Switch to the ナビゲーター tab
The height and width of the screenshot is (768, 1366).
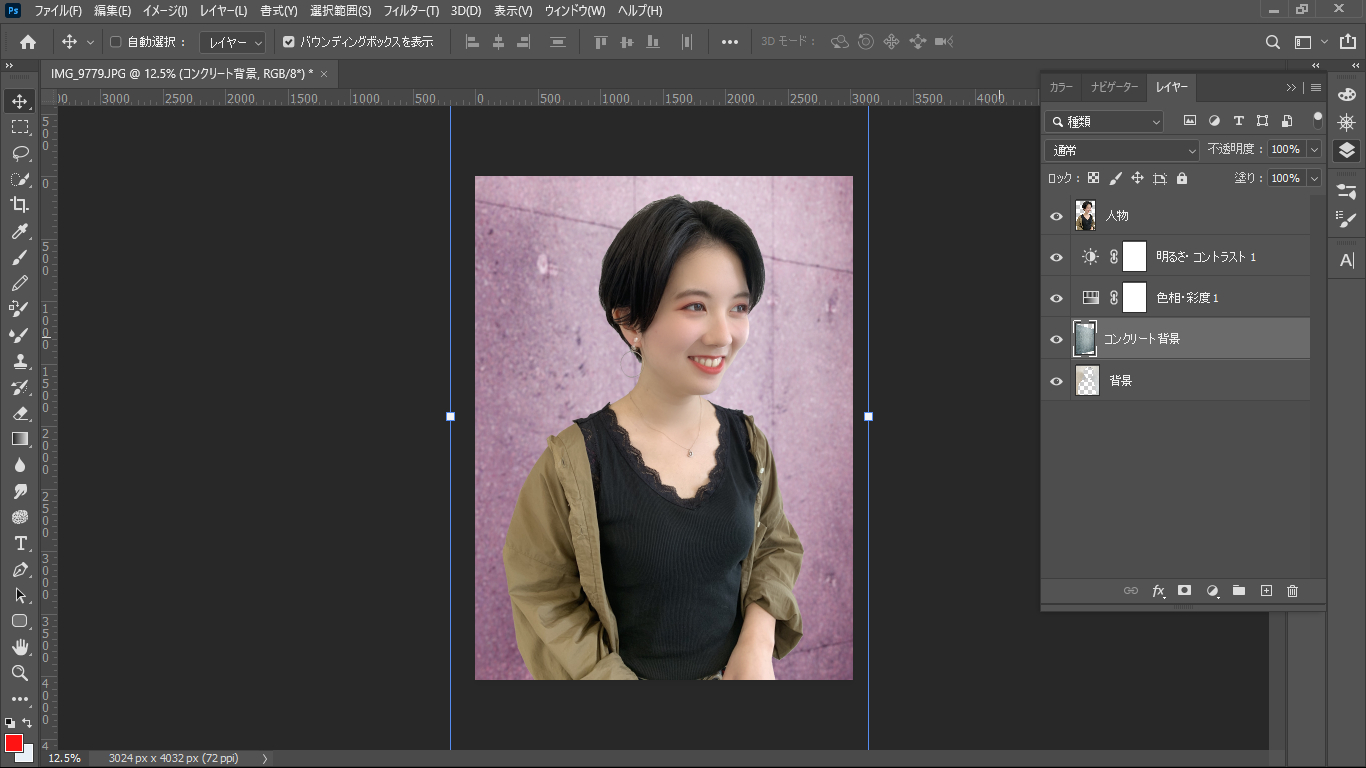pyautogui.click(x=1115, y=87)
